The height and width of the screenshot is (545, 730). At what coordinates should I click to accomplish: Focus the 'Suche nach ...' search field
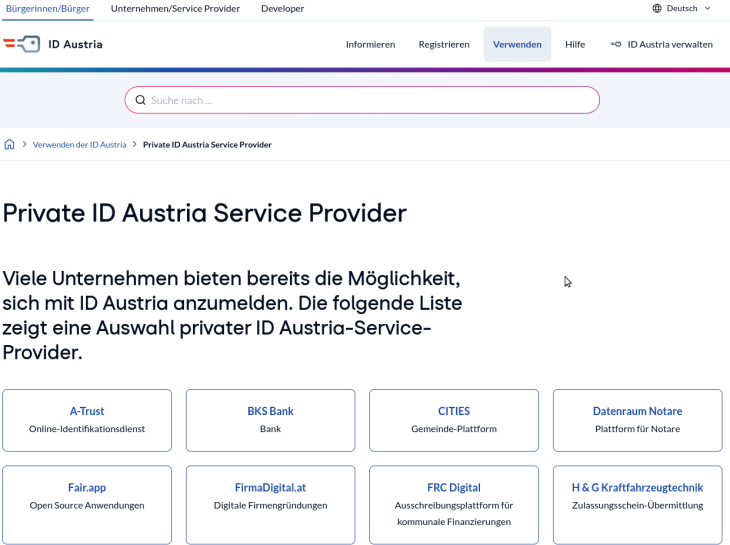point(370,100)
